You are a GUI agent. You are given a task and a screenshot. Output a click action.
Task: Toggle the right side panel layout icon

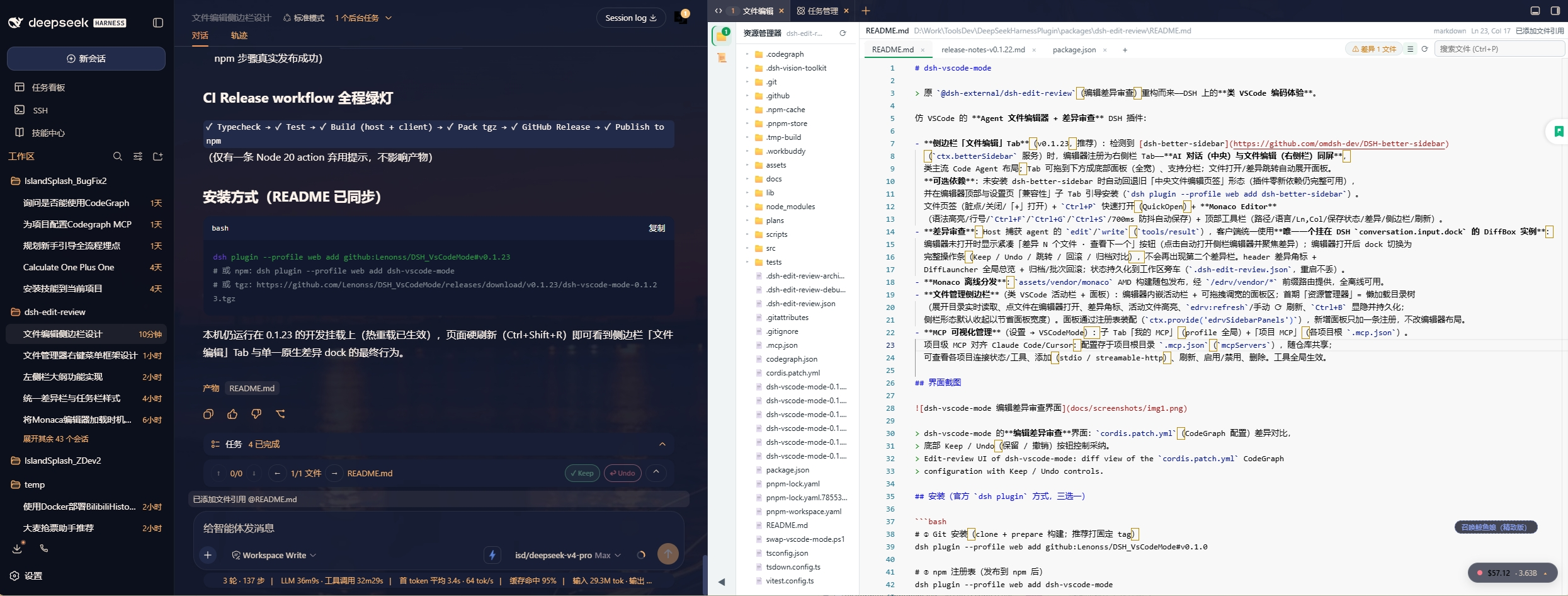click(x=1555, y=11)
